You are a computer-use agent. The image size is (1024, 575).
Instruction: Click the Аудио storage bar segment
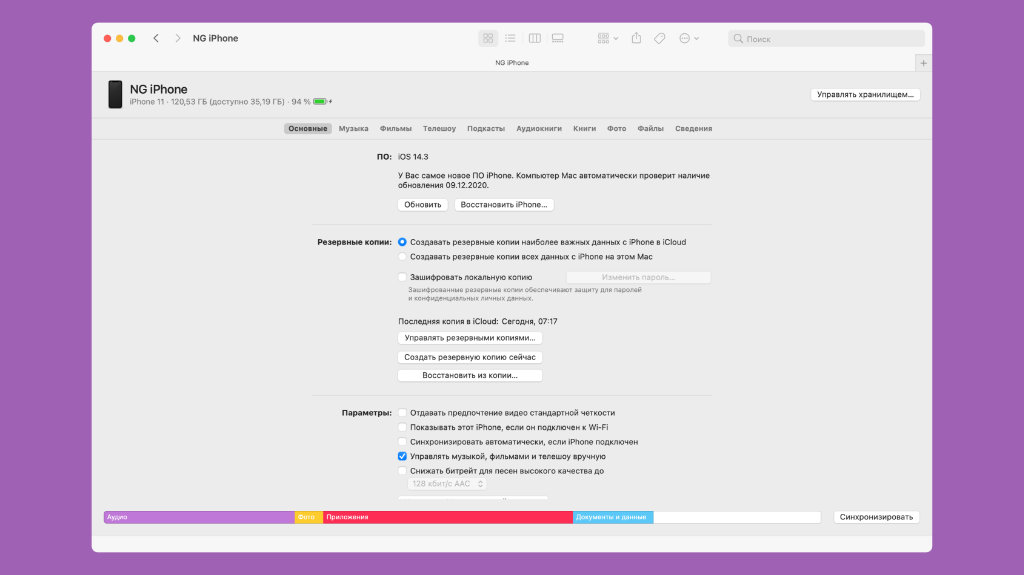point(199,517)
